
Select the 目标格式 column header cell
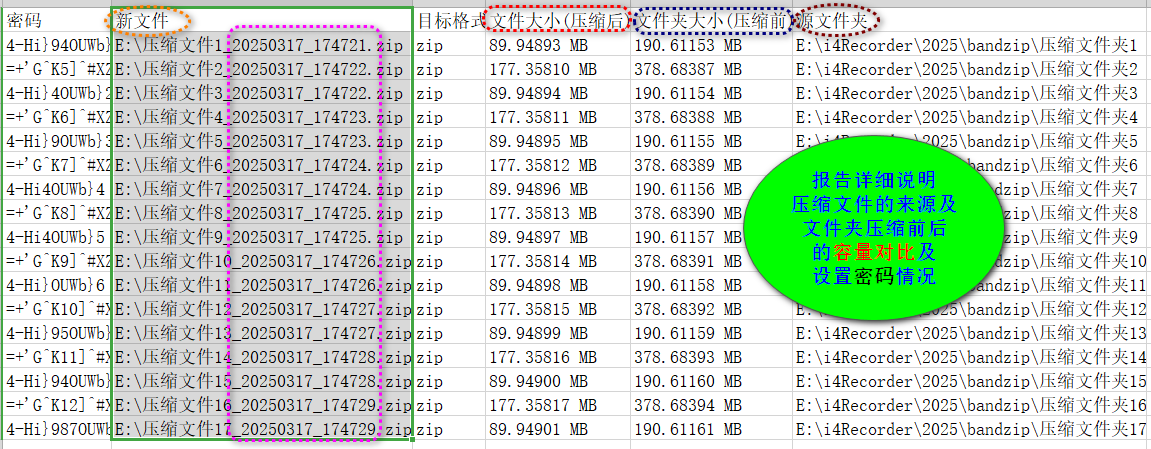[449, 21]
